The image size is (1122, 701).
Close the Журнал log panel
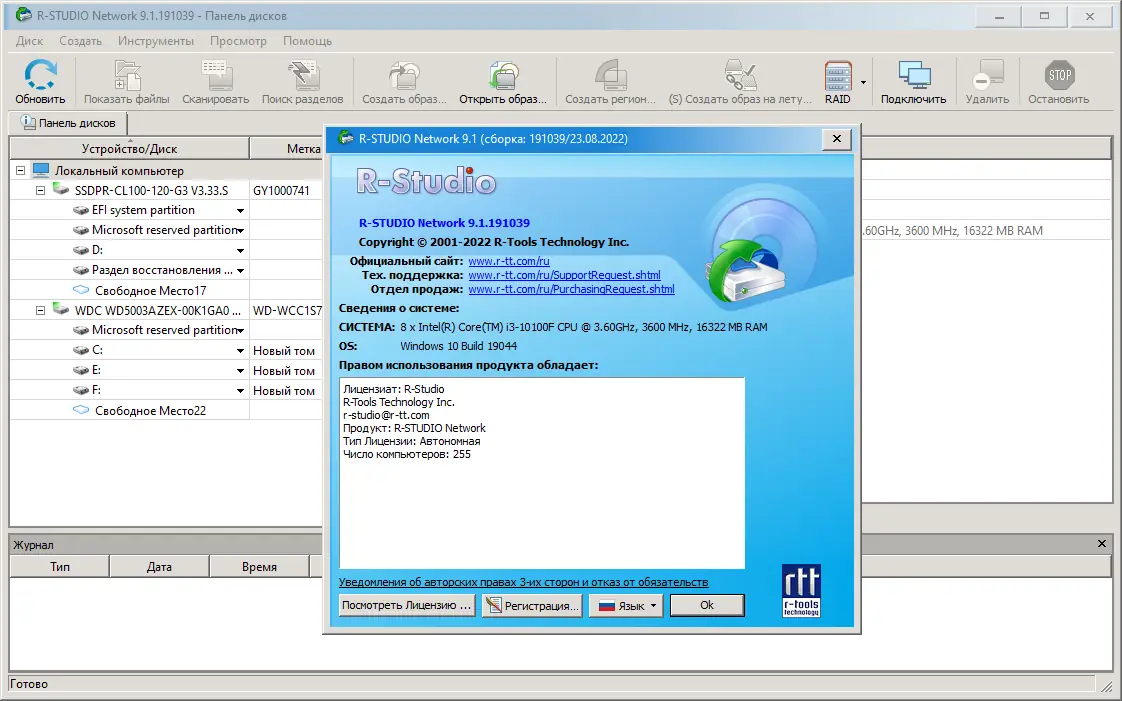pyautogui.click(x=1102, y=544)
